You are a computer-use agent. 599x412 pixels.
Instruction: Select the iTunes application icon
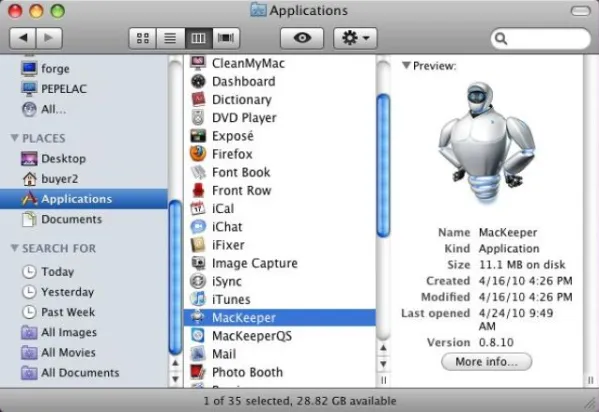pyautogui.click(x=198, y=299)
